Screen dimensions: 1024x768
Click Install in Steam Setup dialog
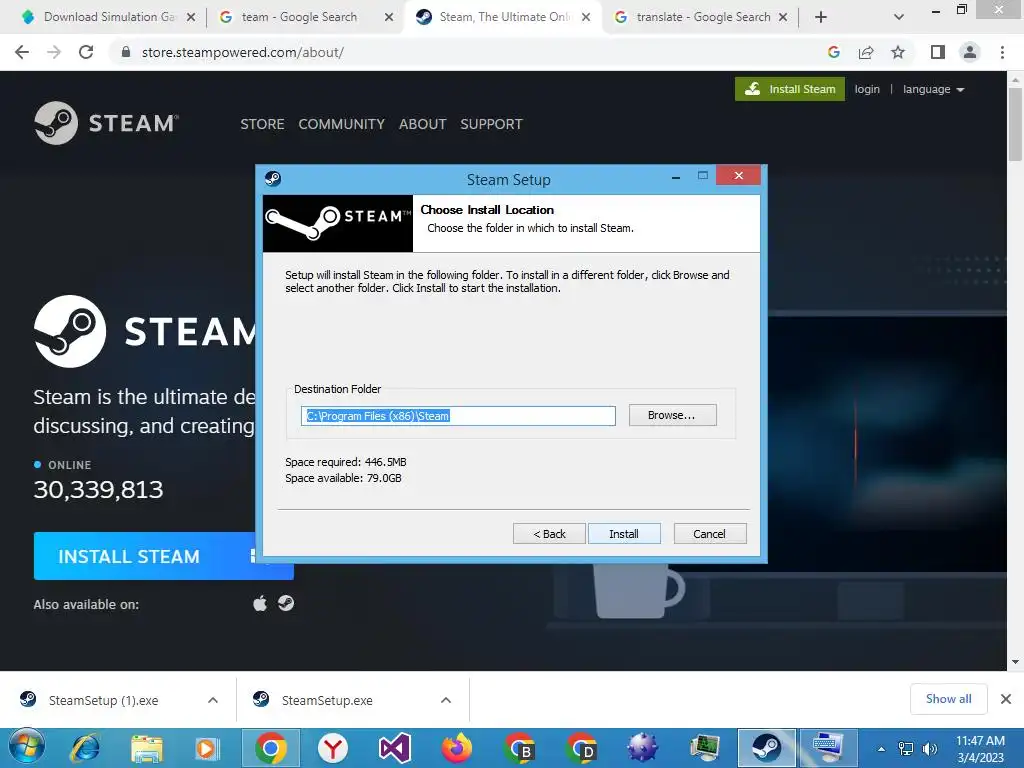tap(624, 534)
